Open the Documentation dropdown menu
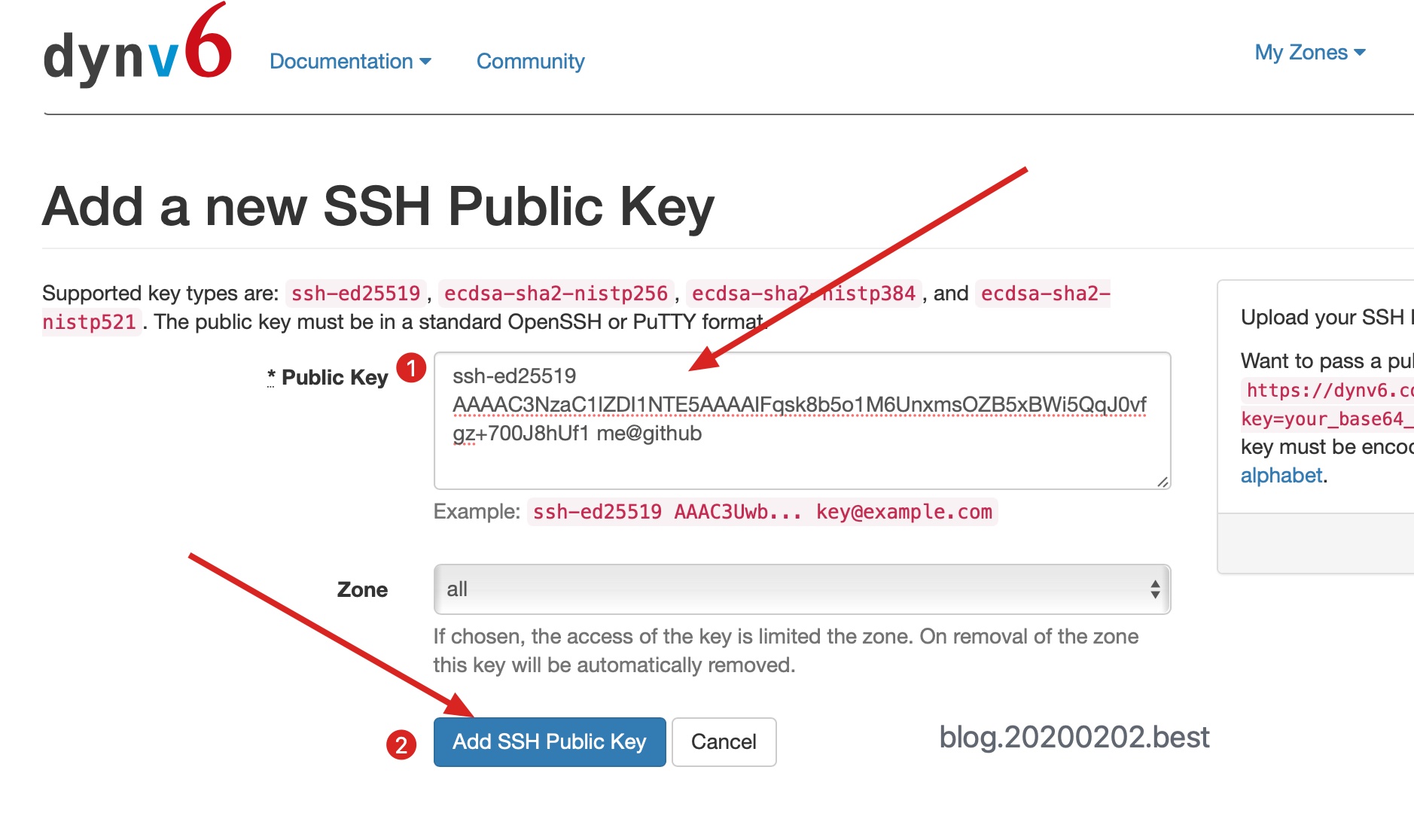The width and height of the screenshot is (1414, 840). pyautogui.click(x=350, y=62)
